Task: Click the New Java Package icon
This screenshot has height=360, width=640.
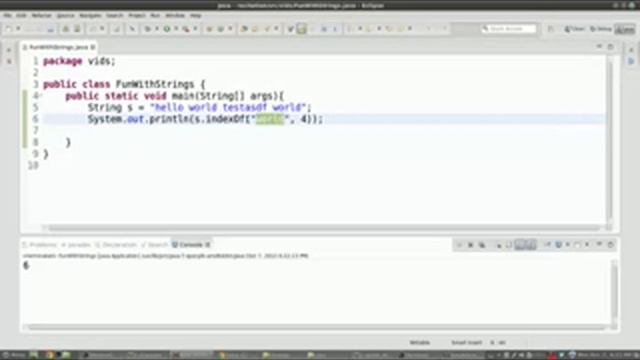Action: [x=209, y=29]
